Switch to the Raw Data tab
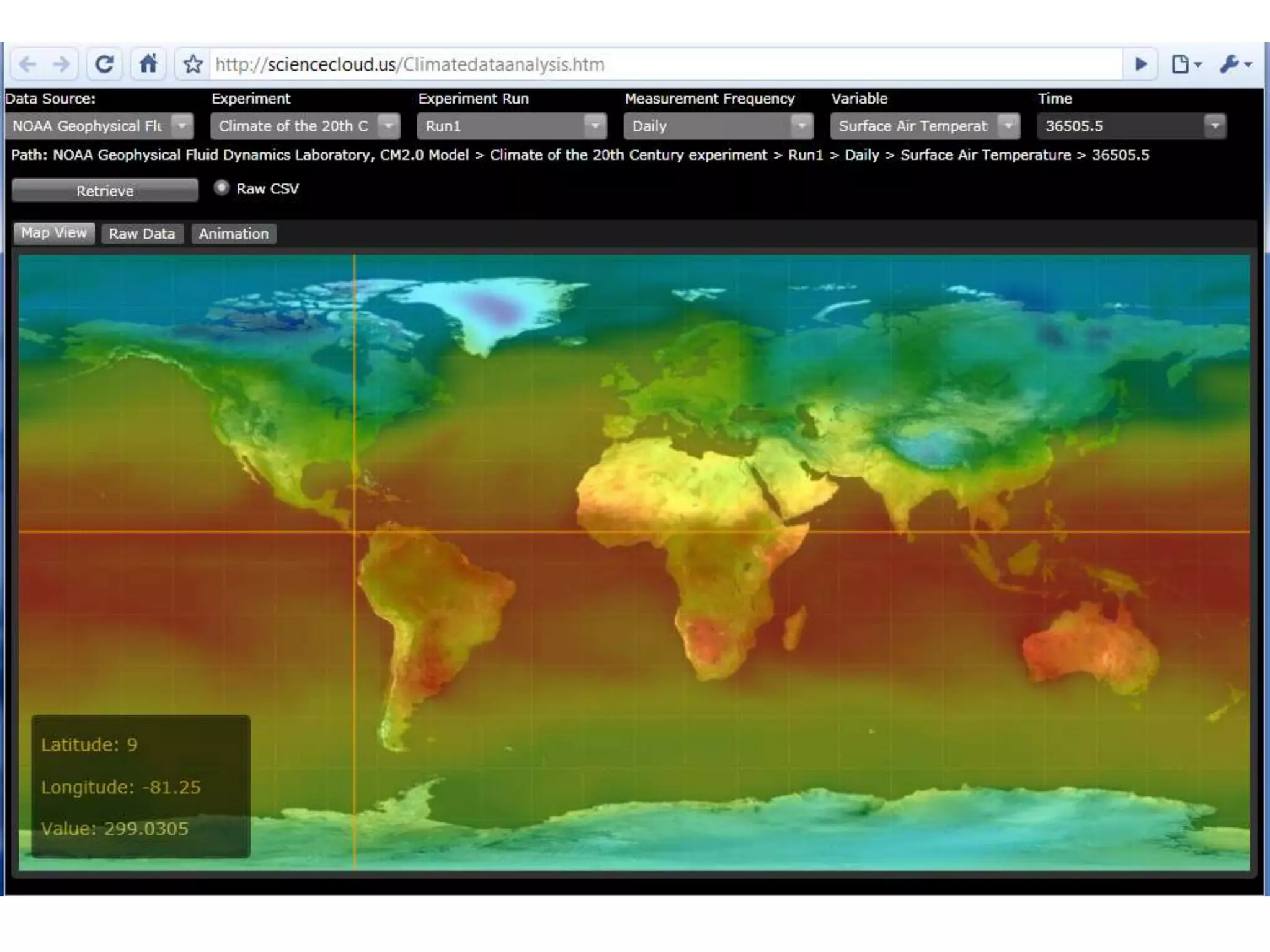Image resolution: width=1270 pixels, height=952 pixels. [142, 234]
